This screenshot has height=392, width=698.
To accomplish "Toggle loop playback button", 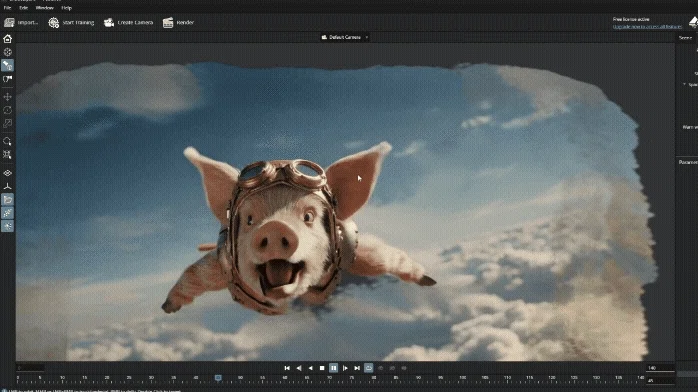I will (369, 368).
